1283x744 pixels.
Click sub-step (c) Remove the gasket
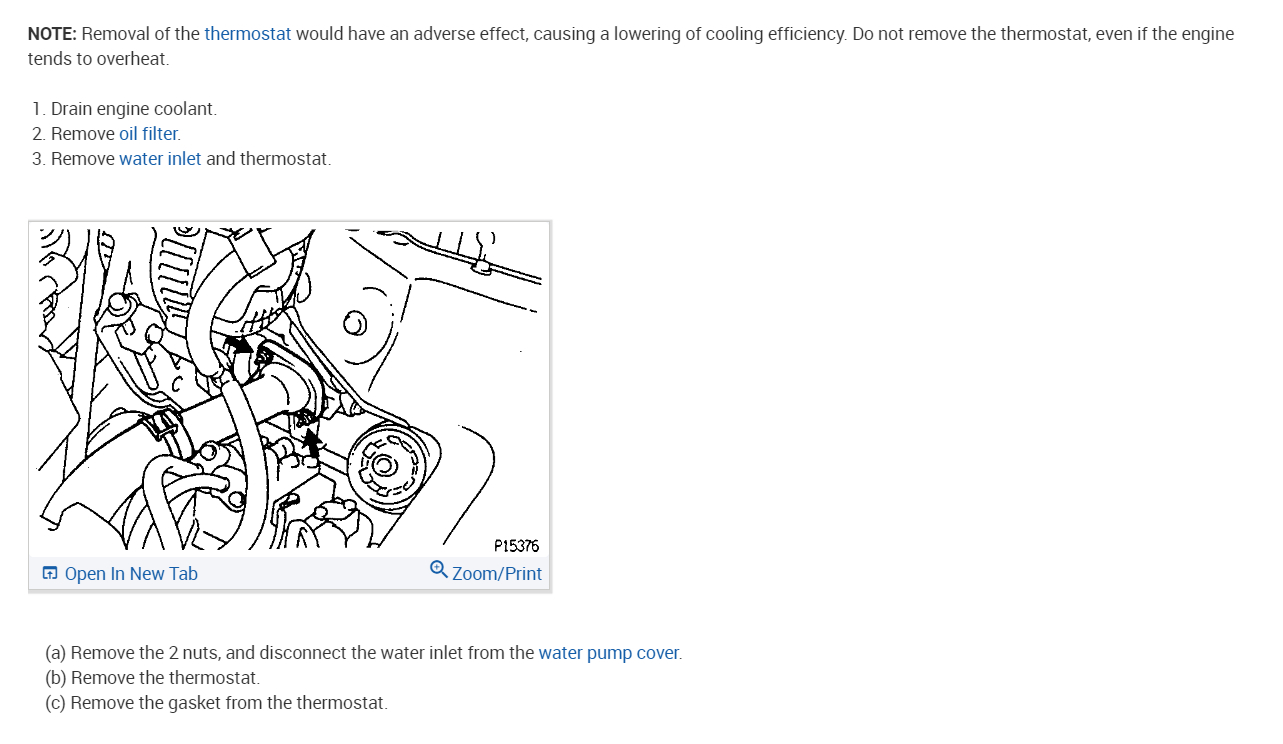[x=216, y=703]
